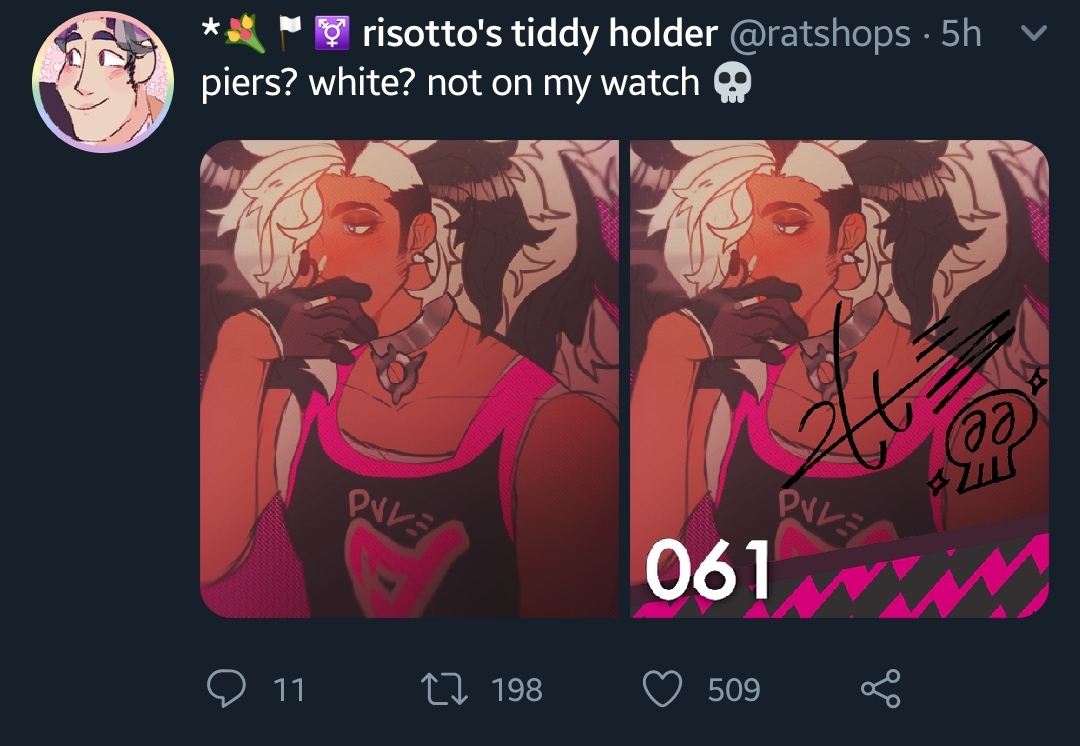Click the white flag emoji in name
Screen dimensions: 1080x746
(x=290, y=33)
